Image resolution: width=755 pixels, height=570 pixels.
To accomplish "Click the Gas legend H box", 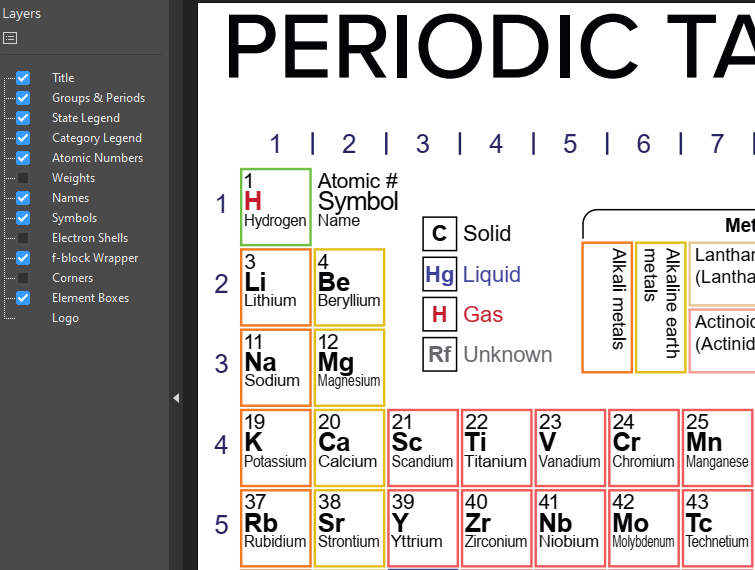I will tap(440, 314).
